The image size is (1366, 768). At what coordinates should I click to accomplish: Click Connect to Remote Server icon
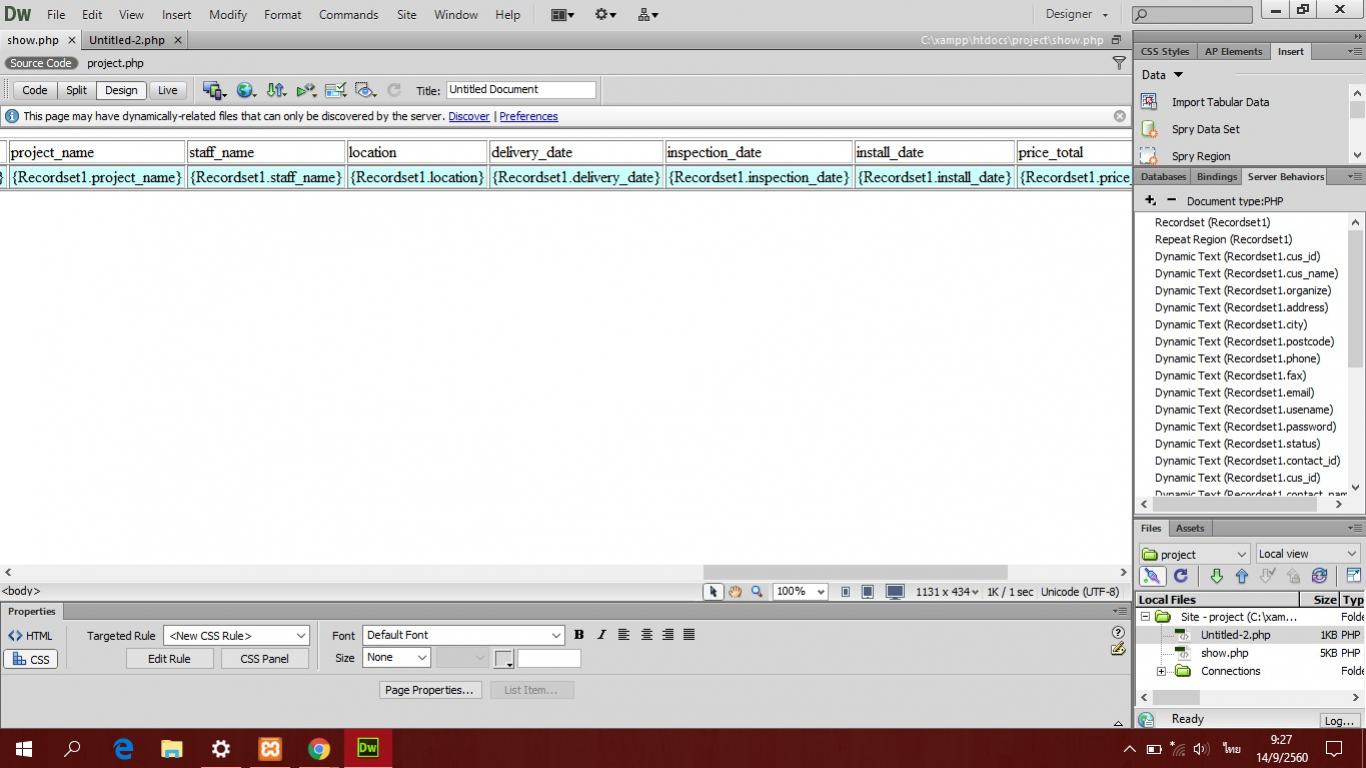(x=1151, y=576)
